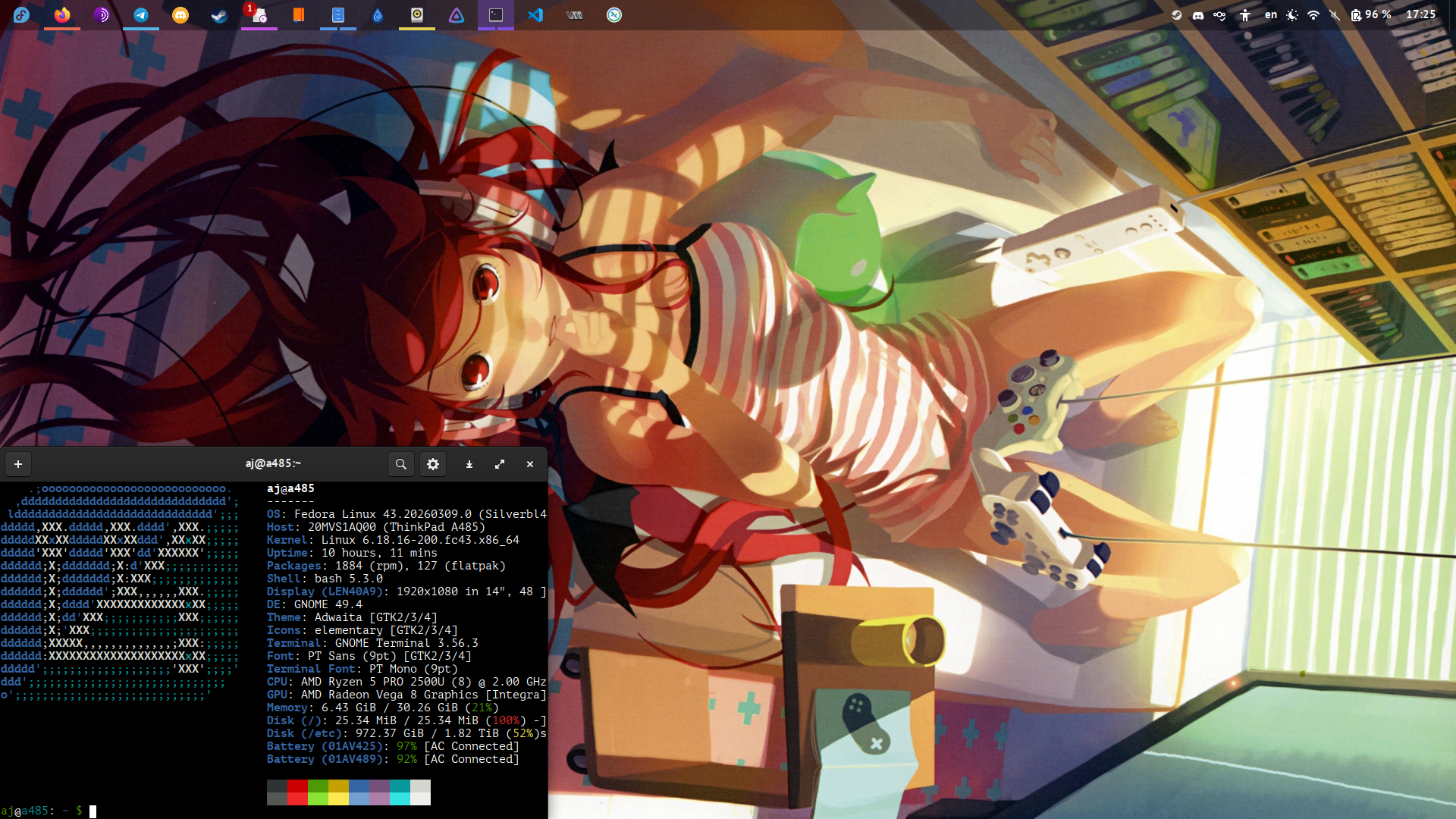Open the terminal search button
1456x819 pixels.
pyautogui.click(x=400, y=464)
